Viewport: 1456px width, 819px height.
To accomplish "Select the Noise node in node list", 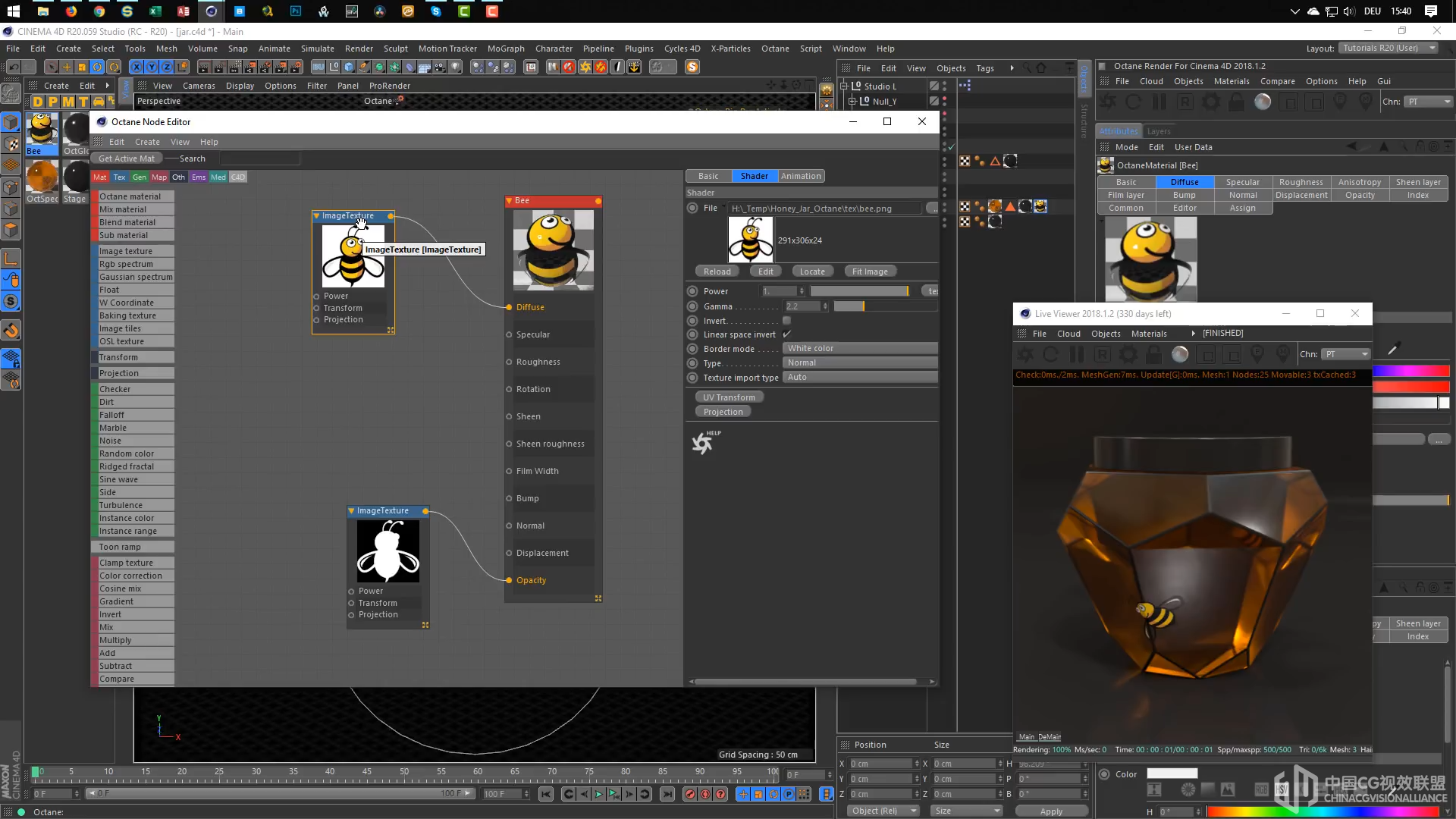I will (x=133, y=441).
